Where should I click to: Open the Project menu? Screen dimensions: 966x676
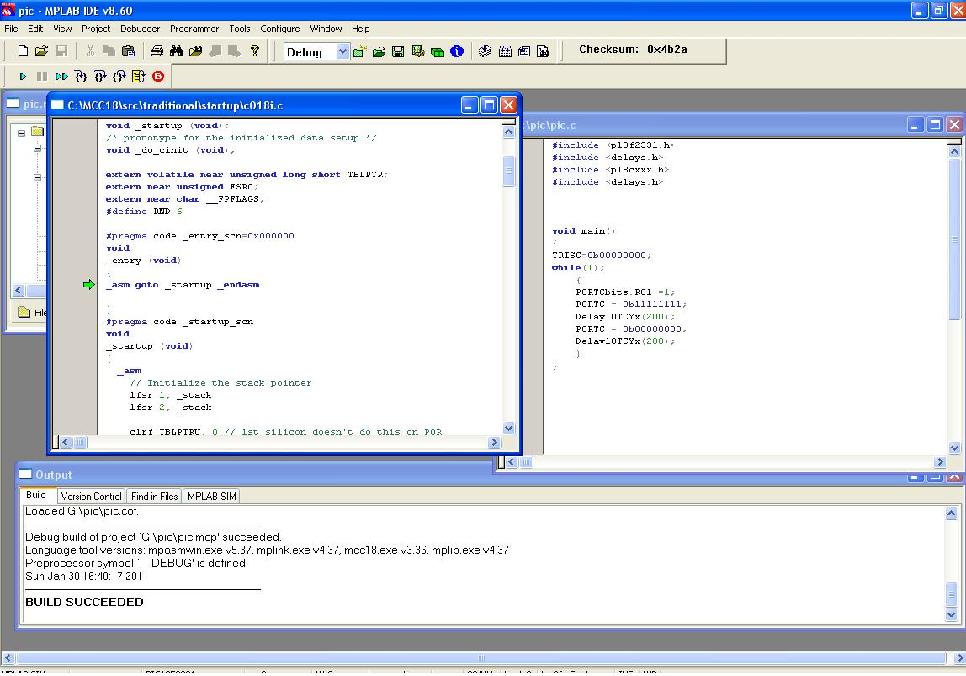(x=95, y=29)
